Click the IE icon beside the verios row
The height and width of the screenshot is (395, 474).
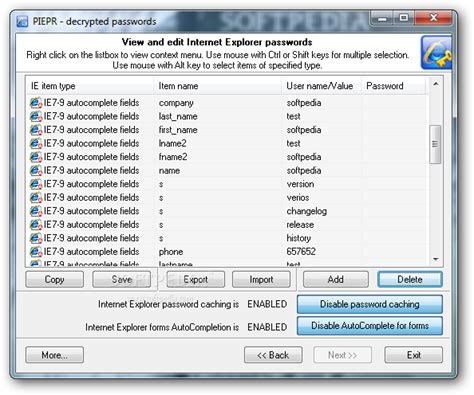(x=36, y=198)
